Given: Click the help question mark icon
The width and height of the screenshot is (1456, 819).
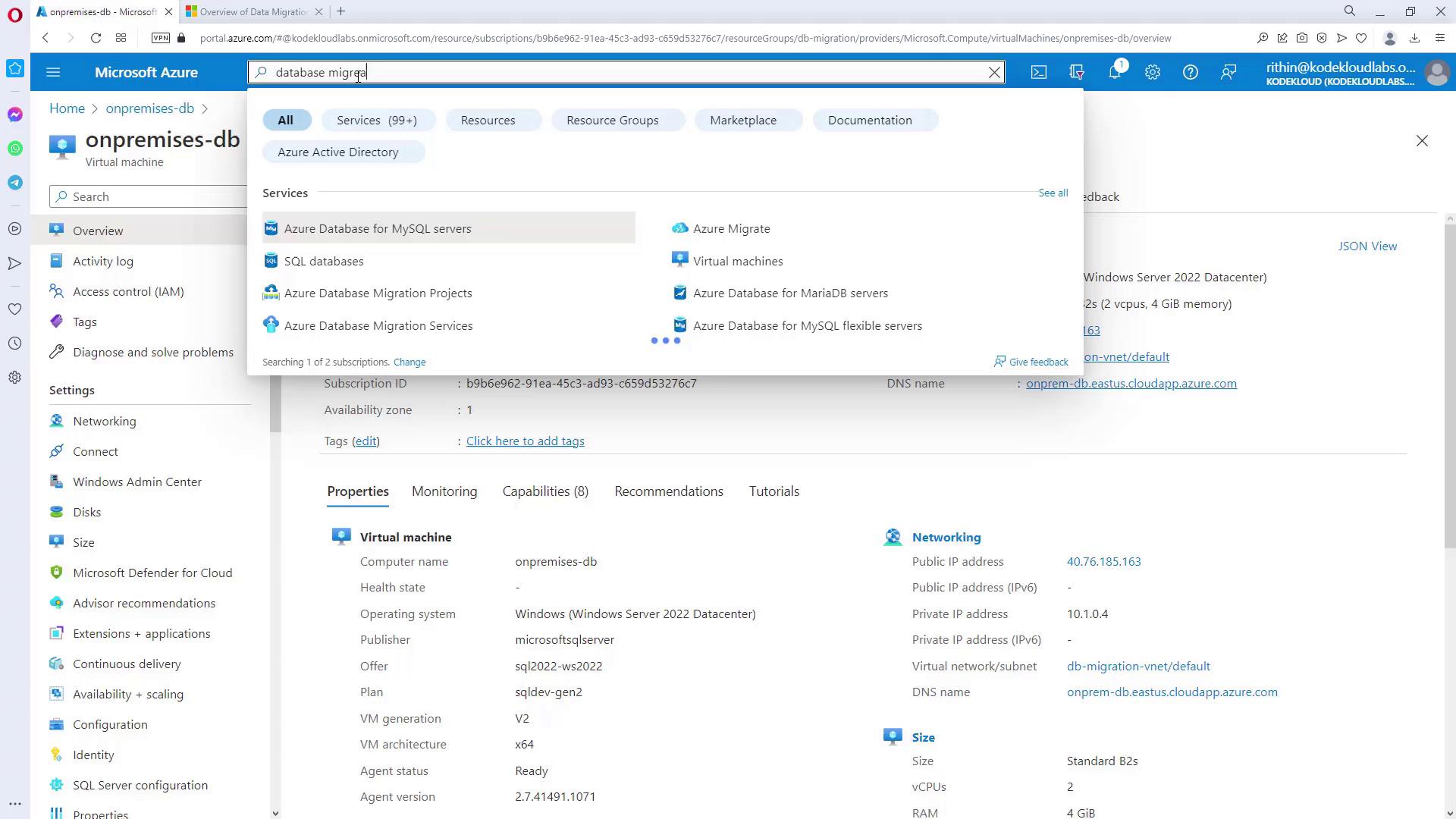Looking at the screenshot, I should point(1190,72).
